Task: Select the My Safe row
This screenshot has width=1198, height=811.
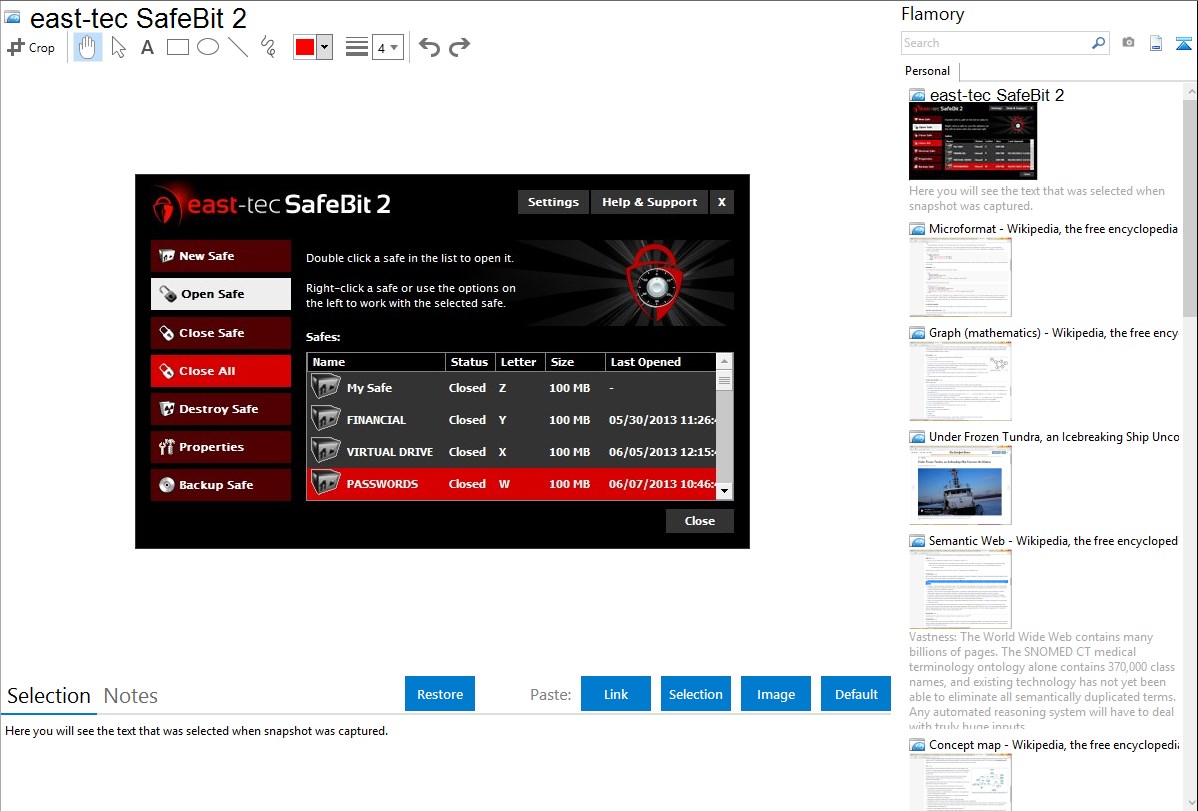Action: click(x=512, y=388)
